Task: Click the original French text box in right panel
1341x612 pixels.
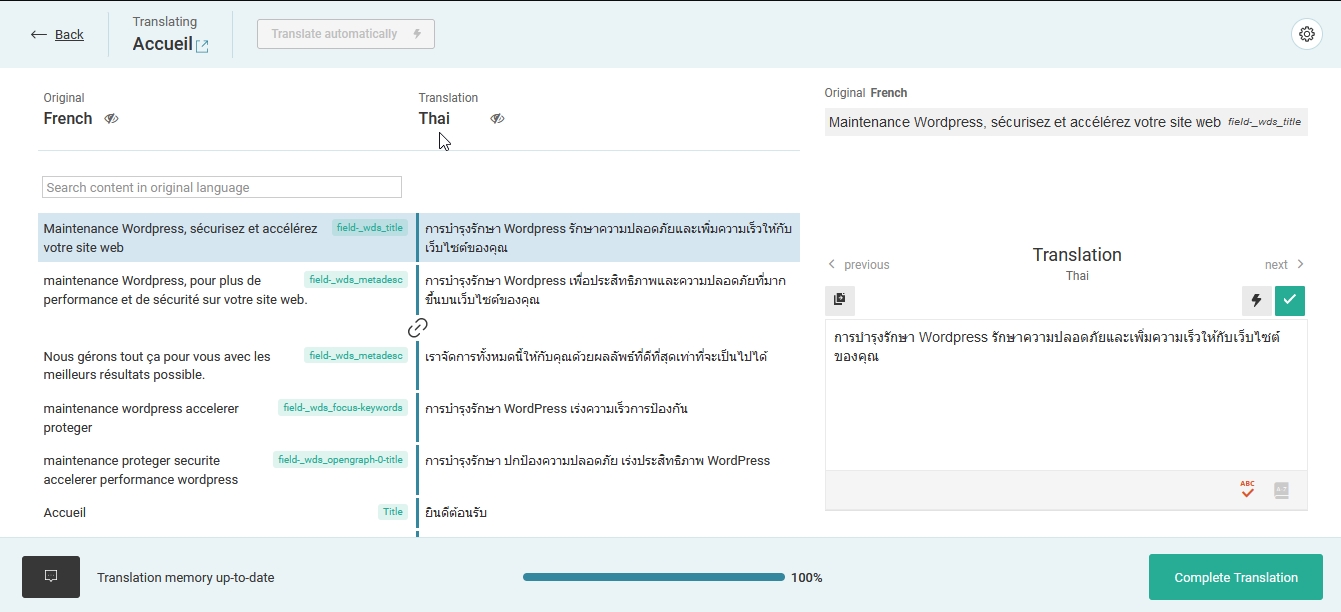Action: click(x=1066, y=122)
